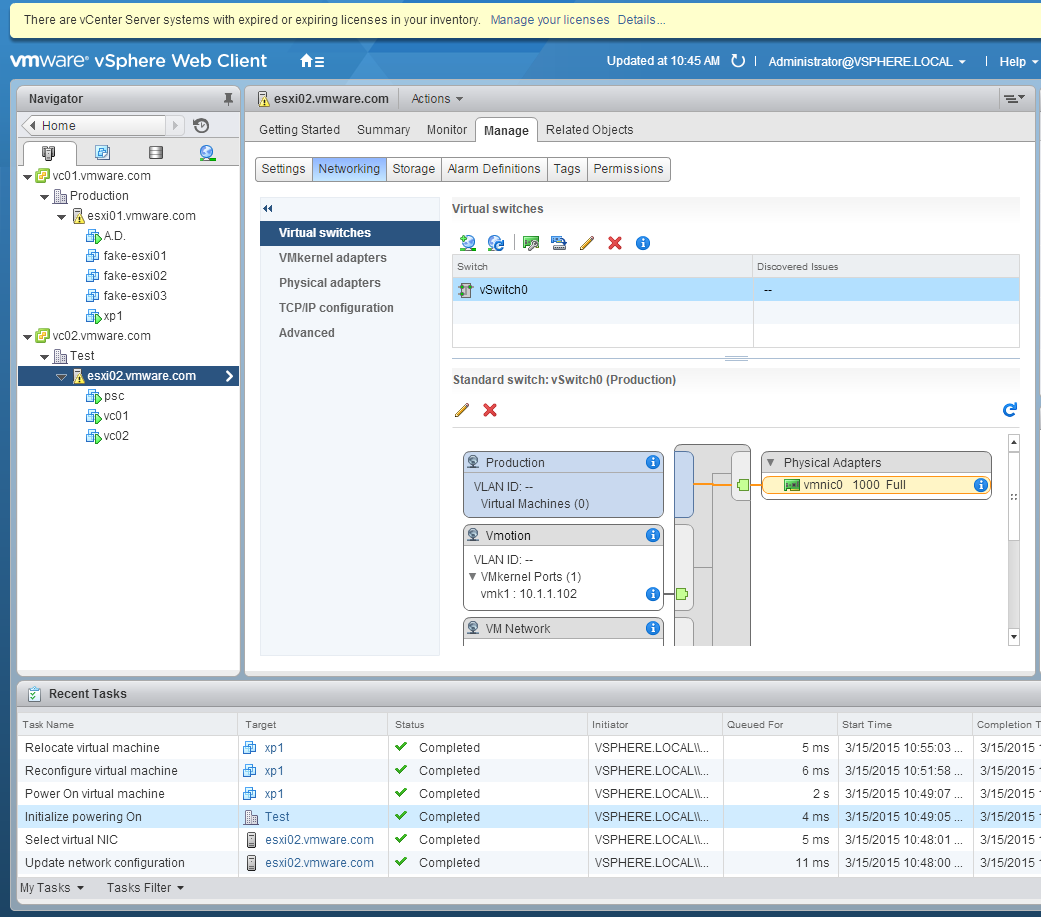Open Manage physical network adapters icon

(x=530, y=243)
